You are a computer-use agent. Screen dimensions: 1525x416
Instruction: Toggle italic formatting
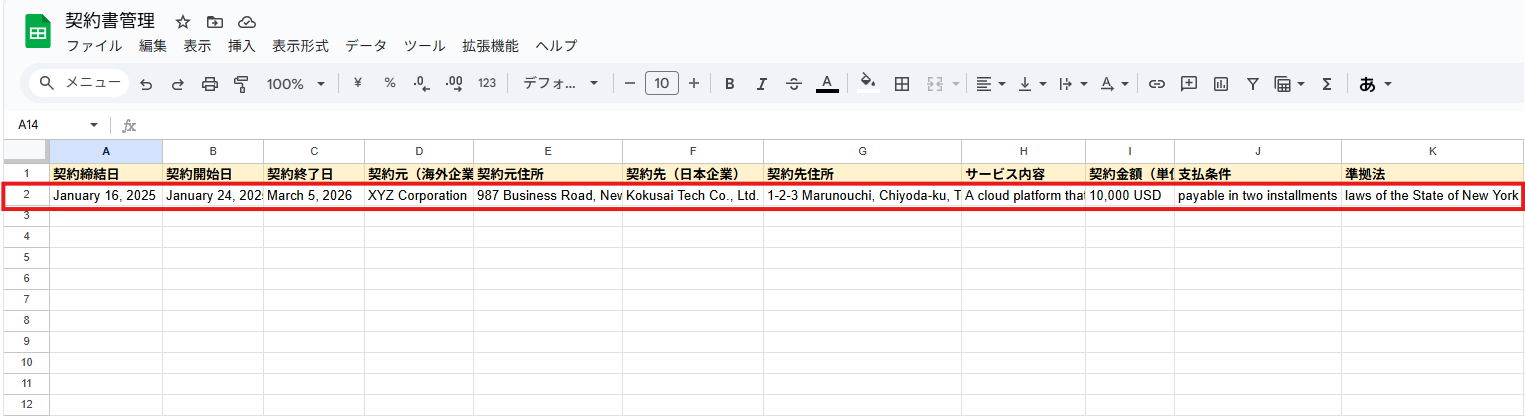click(762, 84)
